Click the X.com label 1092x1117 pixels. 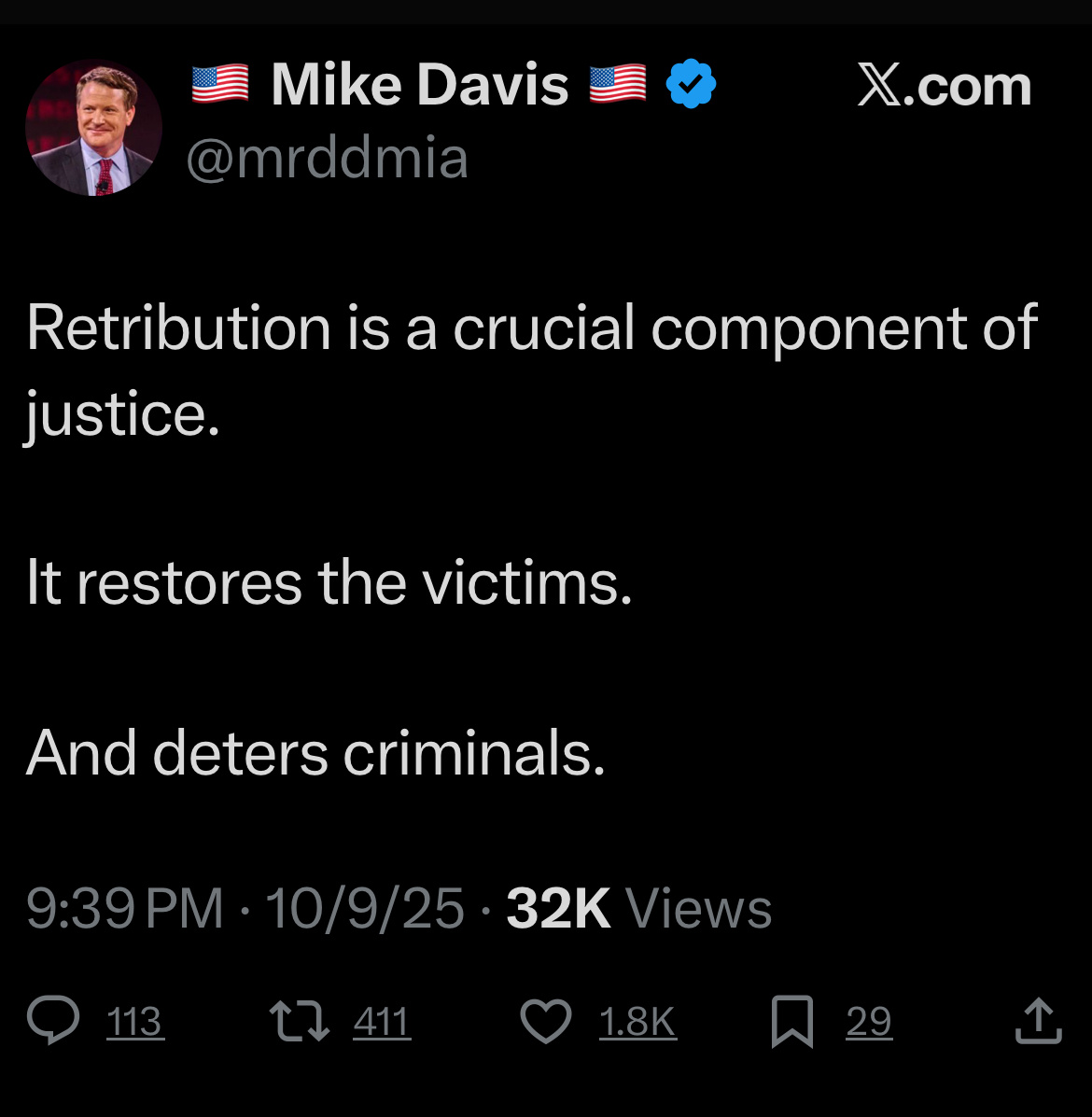coord(944,86)
